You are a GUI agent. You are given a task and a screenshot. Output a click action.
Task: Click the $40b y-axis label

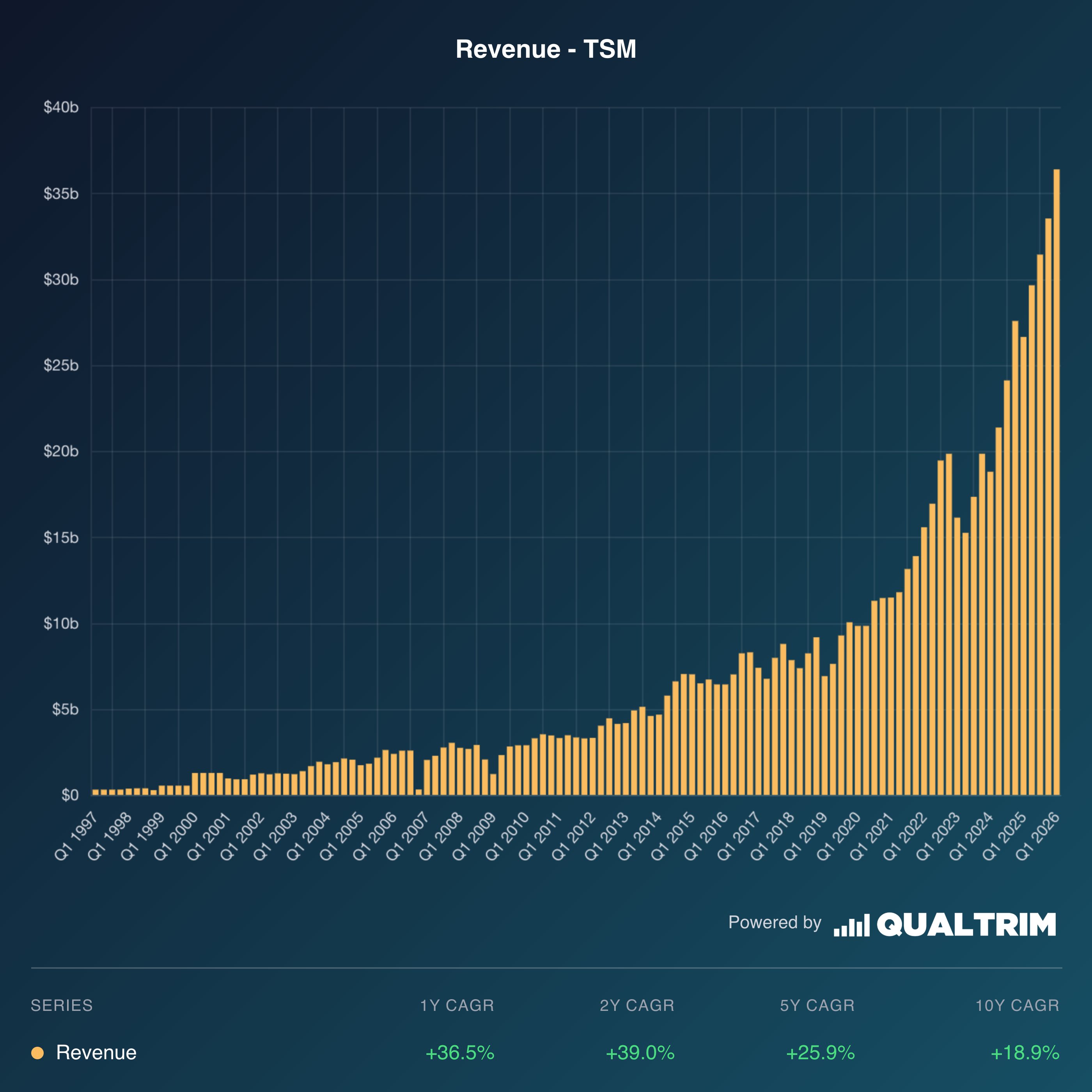pos(61,107)
